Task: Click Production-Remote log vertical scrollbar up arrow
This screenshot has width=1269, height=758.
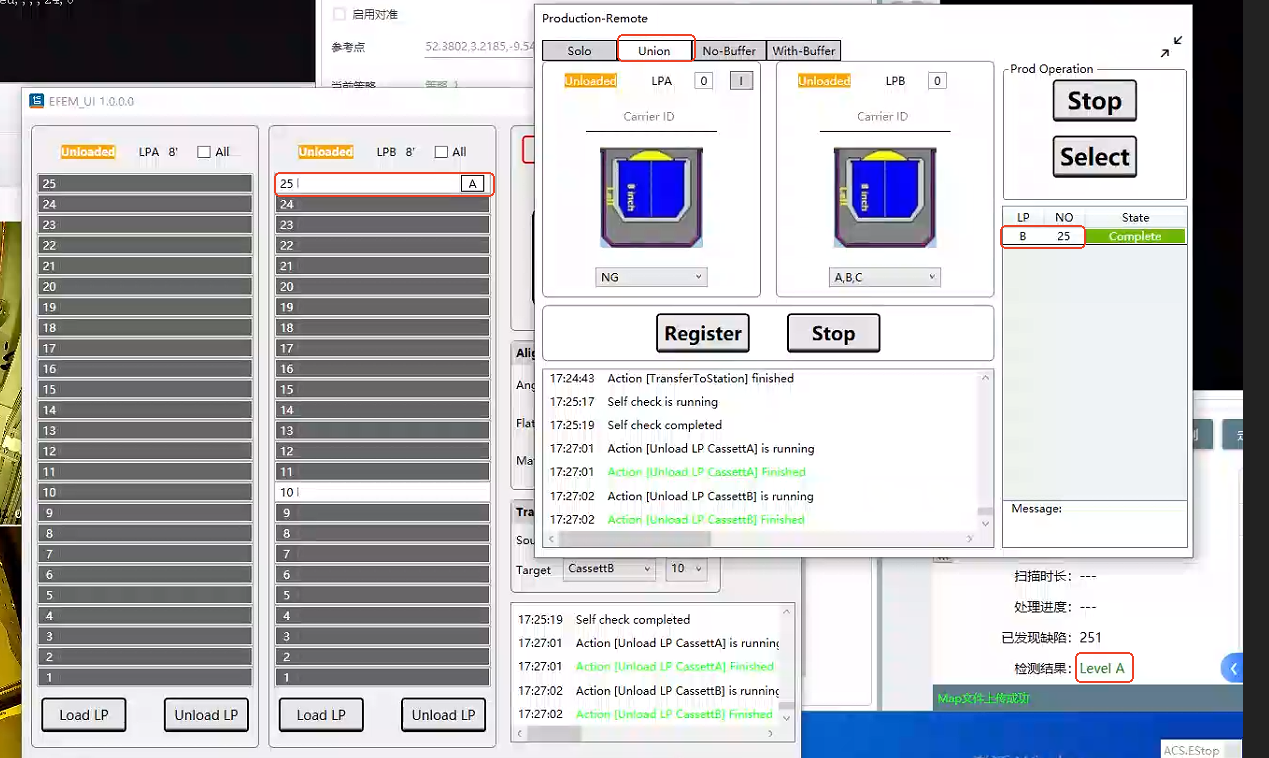Action: (x=986, y=377)
